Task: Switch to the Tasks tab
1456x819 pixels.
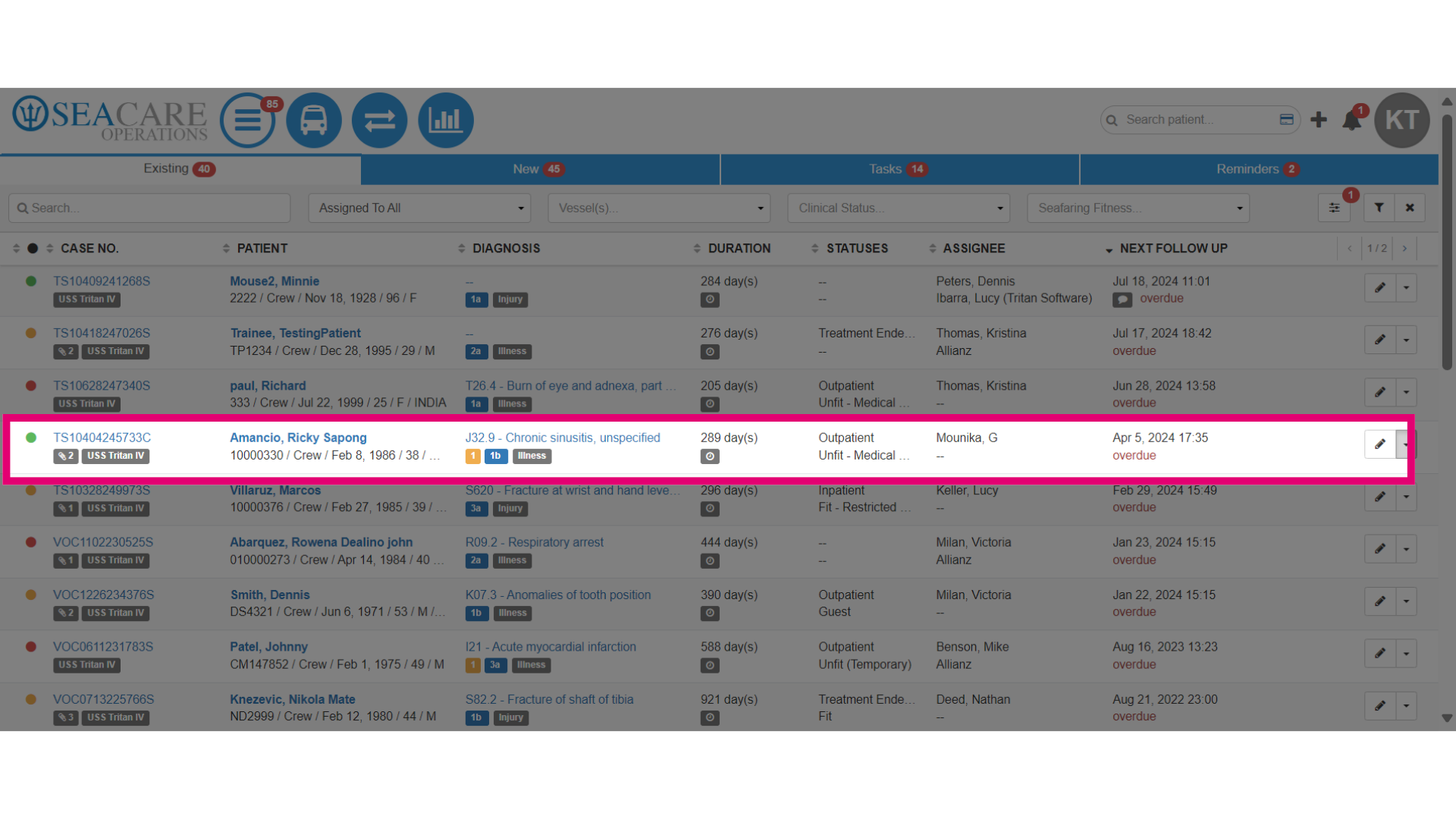Action: click(899, 169)
